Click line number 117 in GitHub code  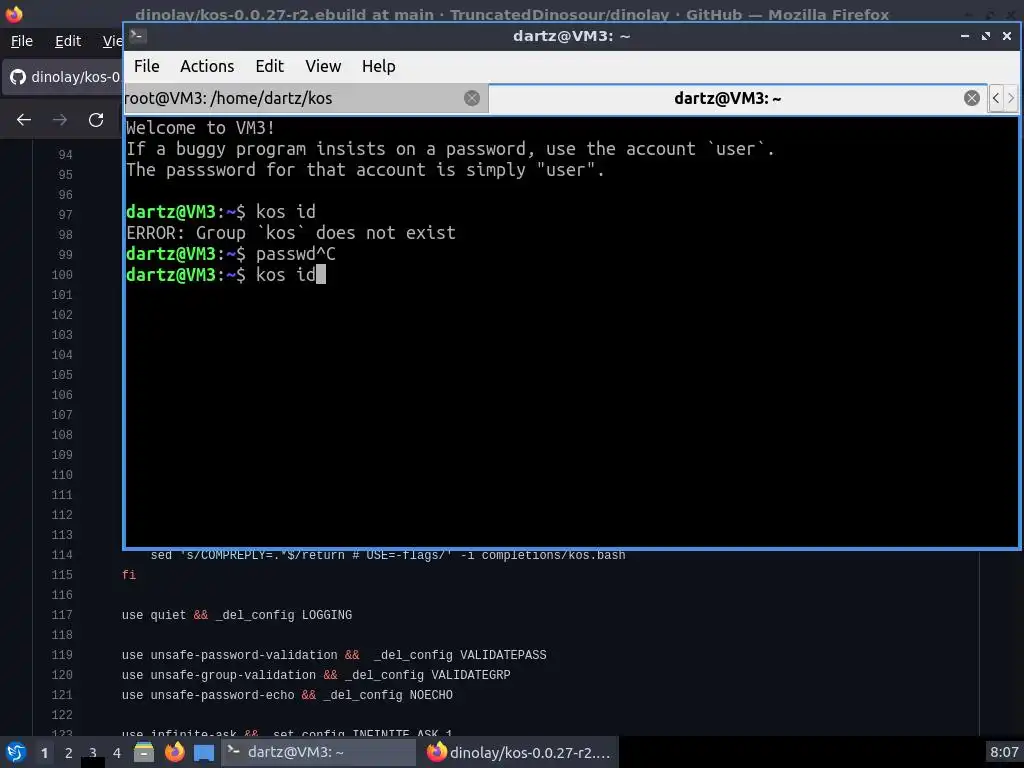click(x=62, y=615)
